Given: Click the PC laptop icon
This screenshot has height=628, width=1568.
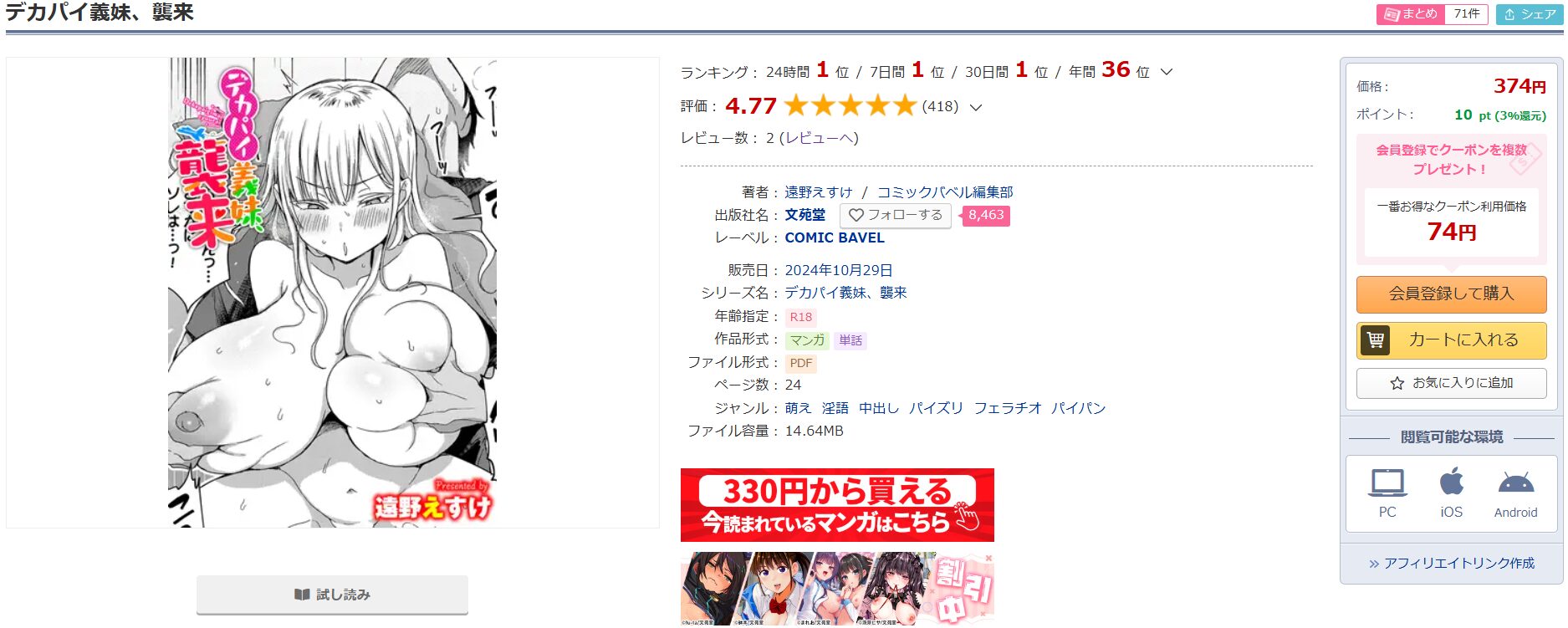Looking at the screenshot, I should [1387, 483].
